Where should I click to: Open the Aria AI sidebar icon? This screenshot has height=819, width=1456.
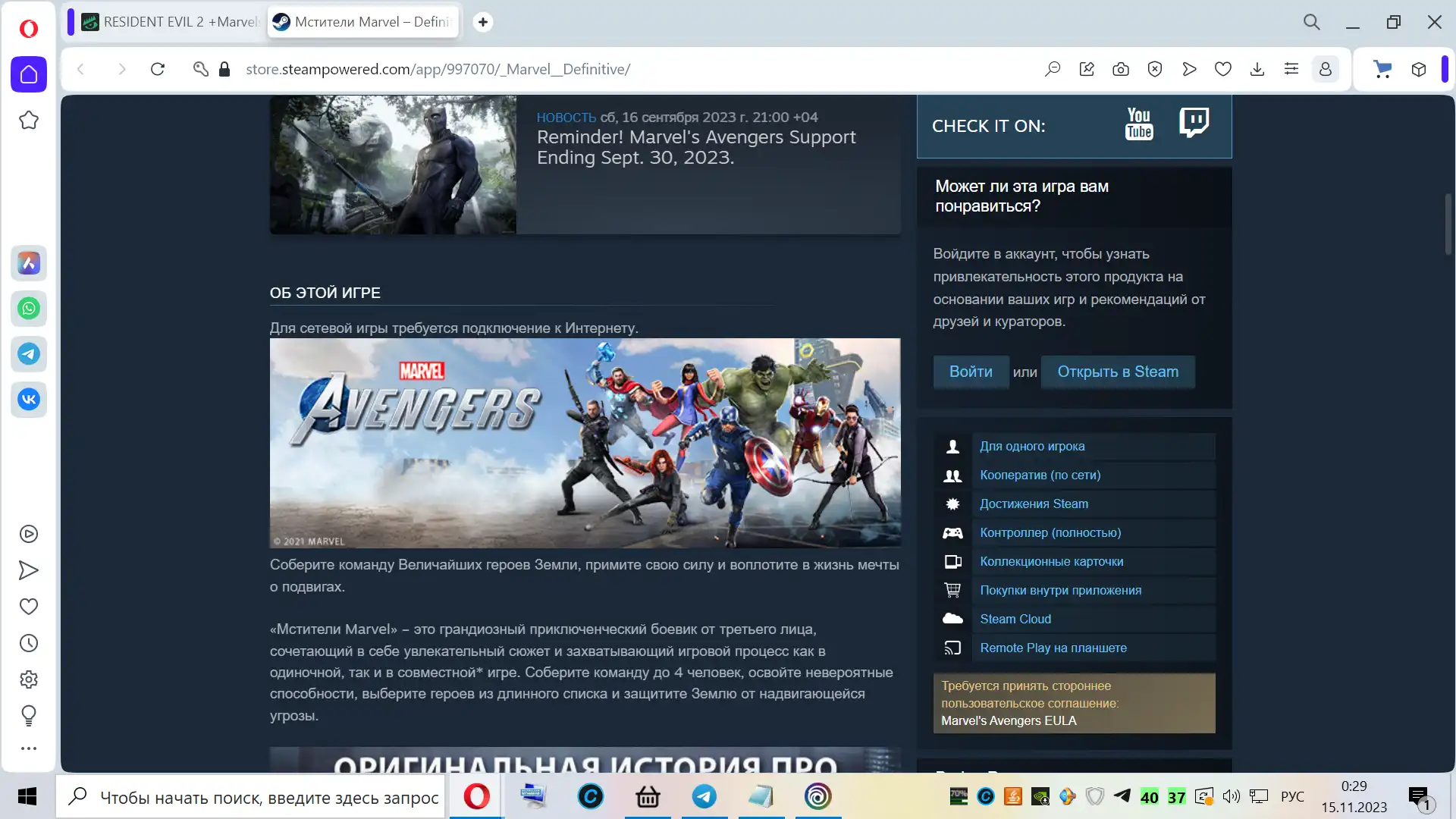[29, 263]
